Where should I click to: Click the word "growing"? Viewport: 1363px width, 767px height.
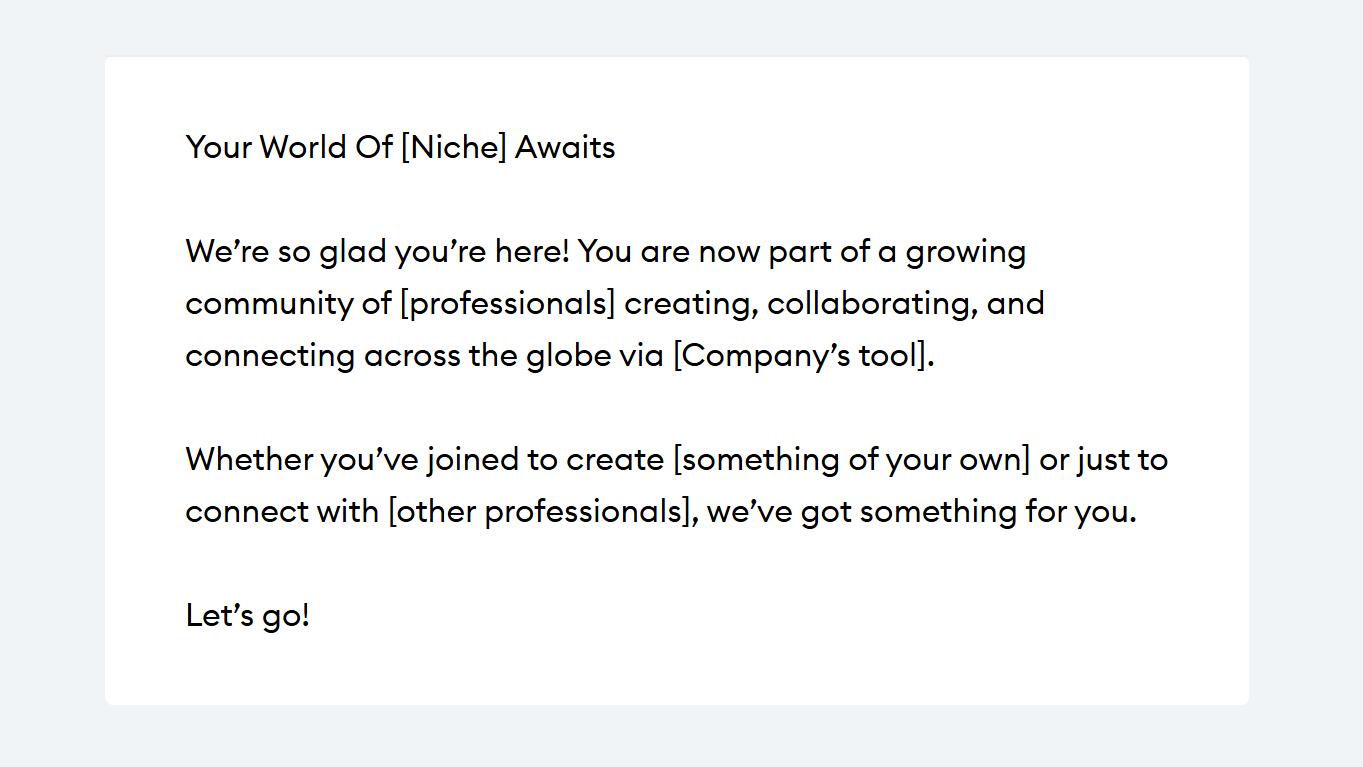[965, 252]
